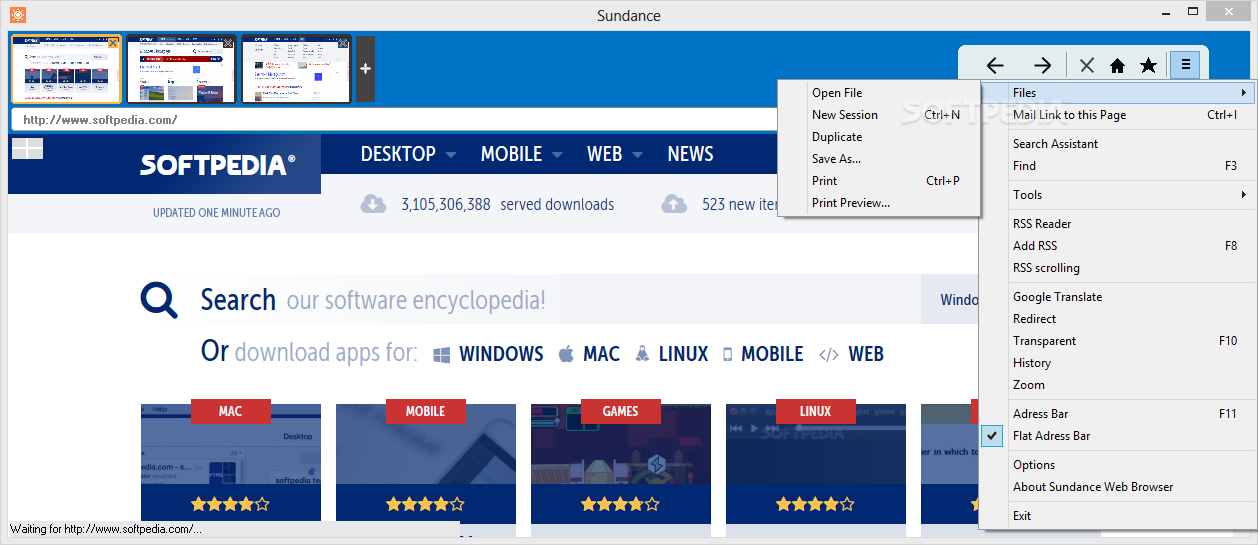Image resolution: width=1258 pixels, height=545 pixels.
Task: Focus the address bar with softpedia URL
Action: [x=395, y=120]
